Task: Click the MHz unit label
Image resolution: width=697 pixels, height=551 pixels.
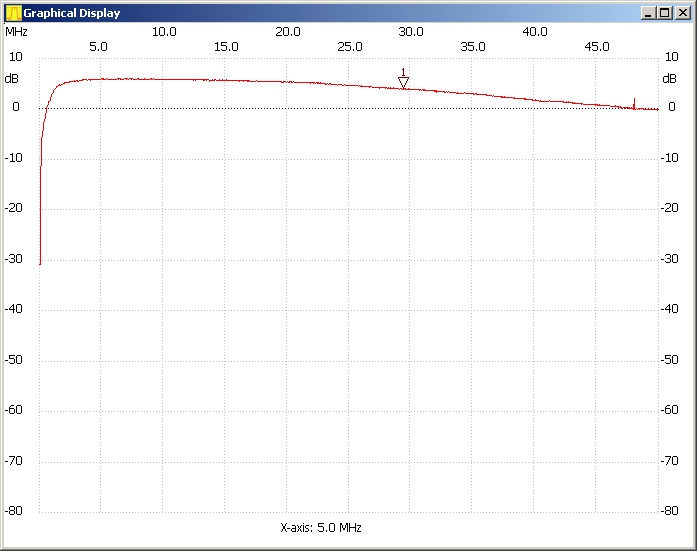Action: [x=17, y=31]
